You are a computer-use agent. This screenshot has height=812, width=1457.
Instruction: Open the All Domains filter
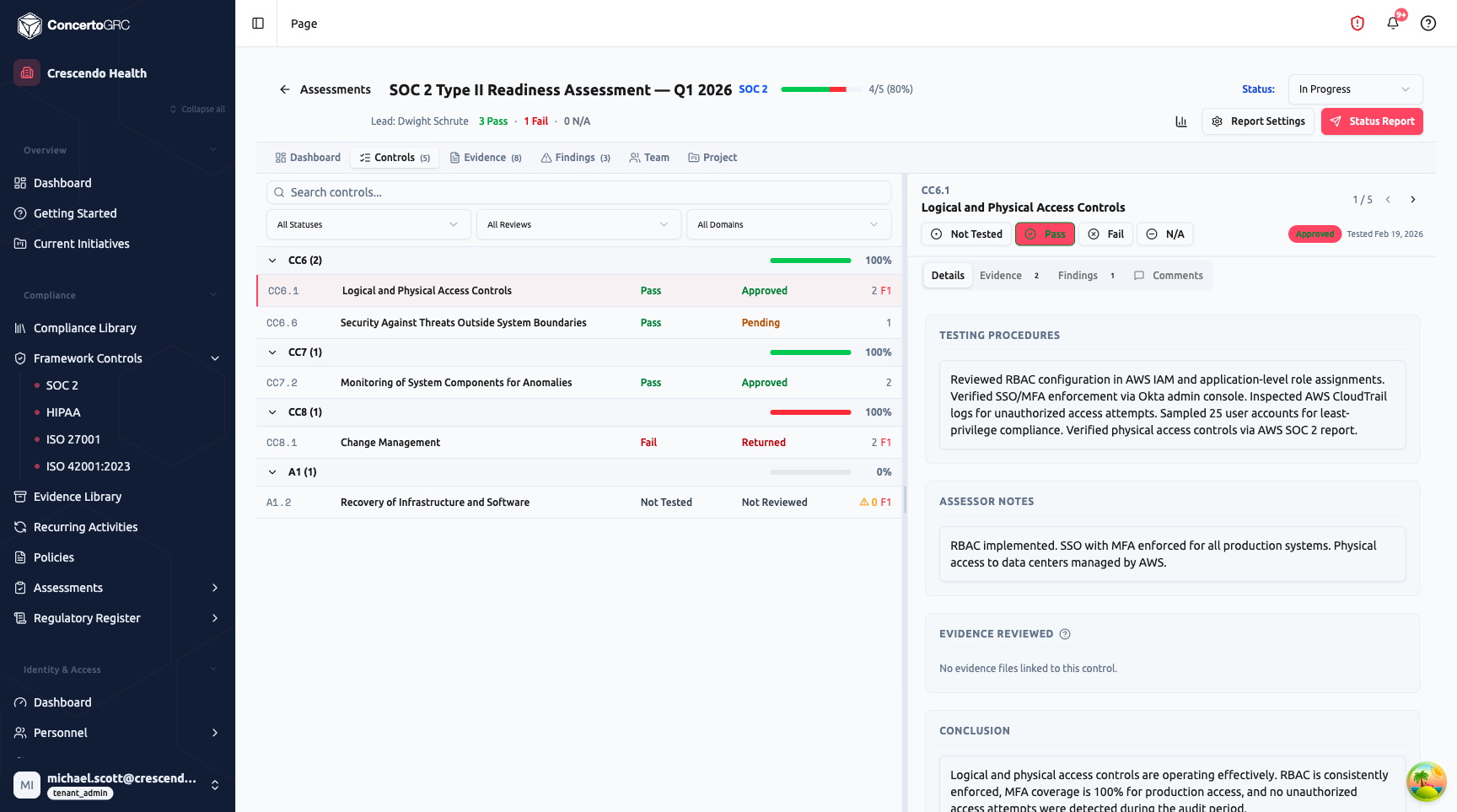tap(788, 224)
